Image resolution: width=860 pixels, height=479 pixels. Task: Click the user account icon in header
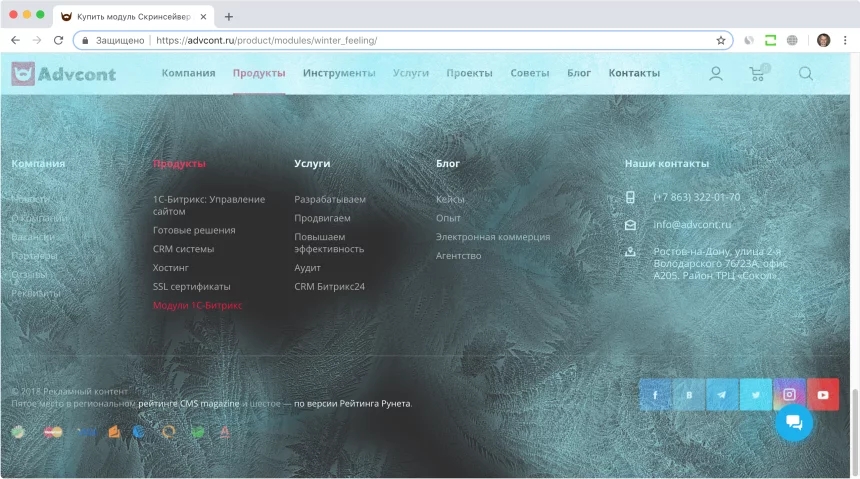[x=716, y=73]
